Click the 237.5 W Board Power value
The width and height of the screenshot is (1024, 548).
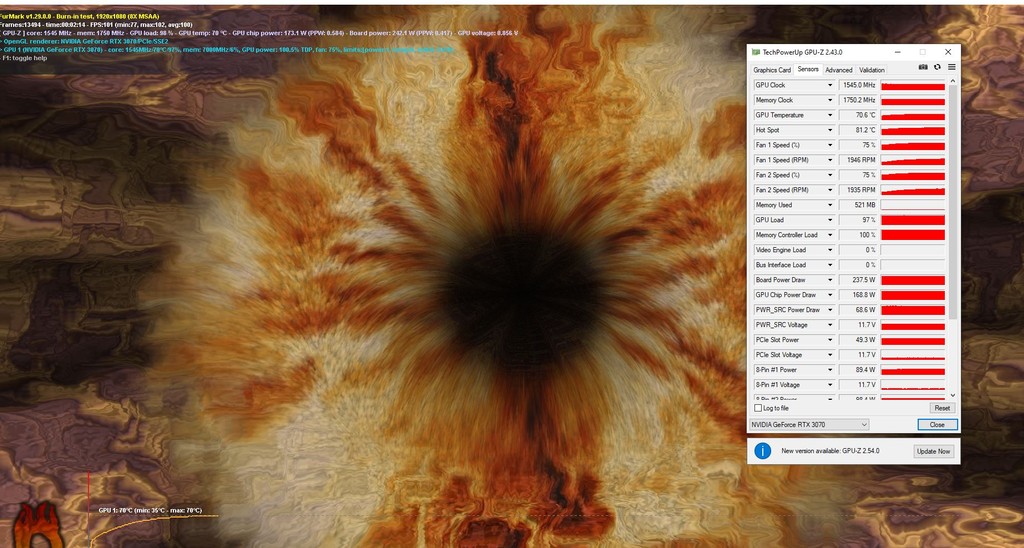point(858,281)
